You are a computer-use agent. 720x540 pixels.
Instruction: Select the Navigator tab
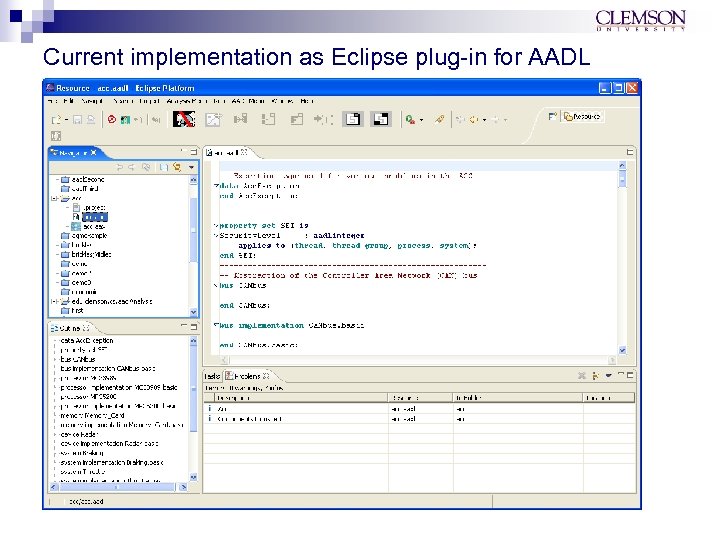(x=74, y=152)
